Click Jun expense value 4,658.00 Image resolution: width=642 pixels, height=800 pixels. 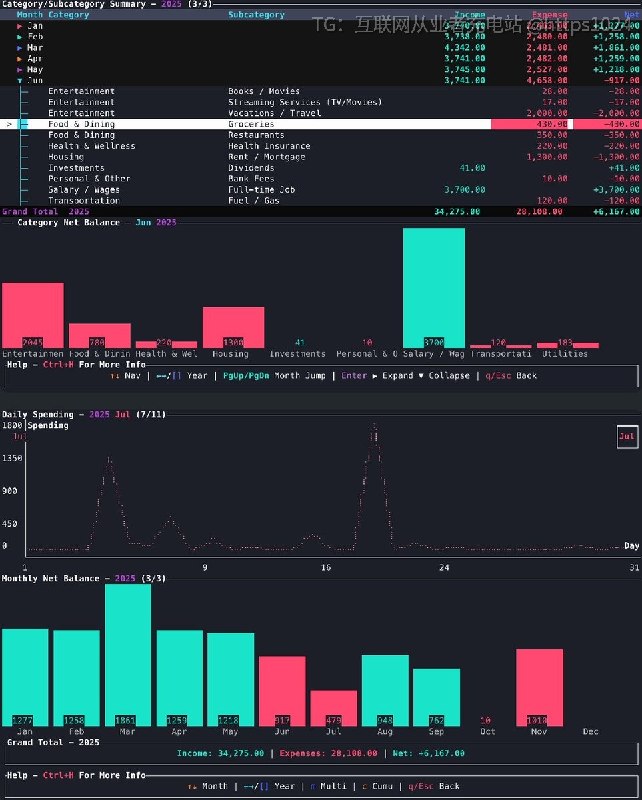(x=547, y=81)
